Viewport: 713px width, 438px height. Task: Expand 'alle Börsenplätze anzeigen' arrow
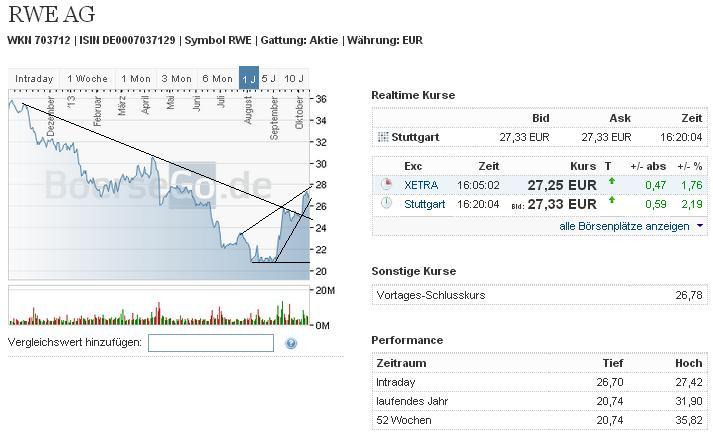click(x=699, y=226)
